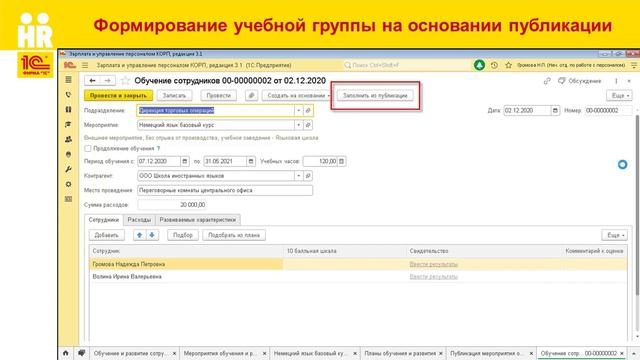Switch to Сотрудники tab
640x360 pixels.
point(104,220)
